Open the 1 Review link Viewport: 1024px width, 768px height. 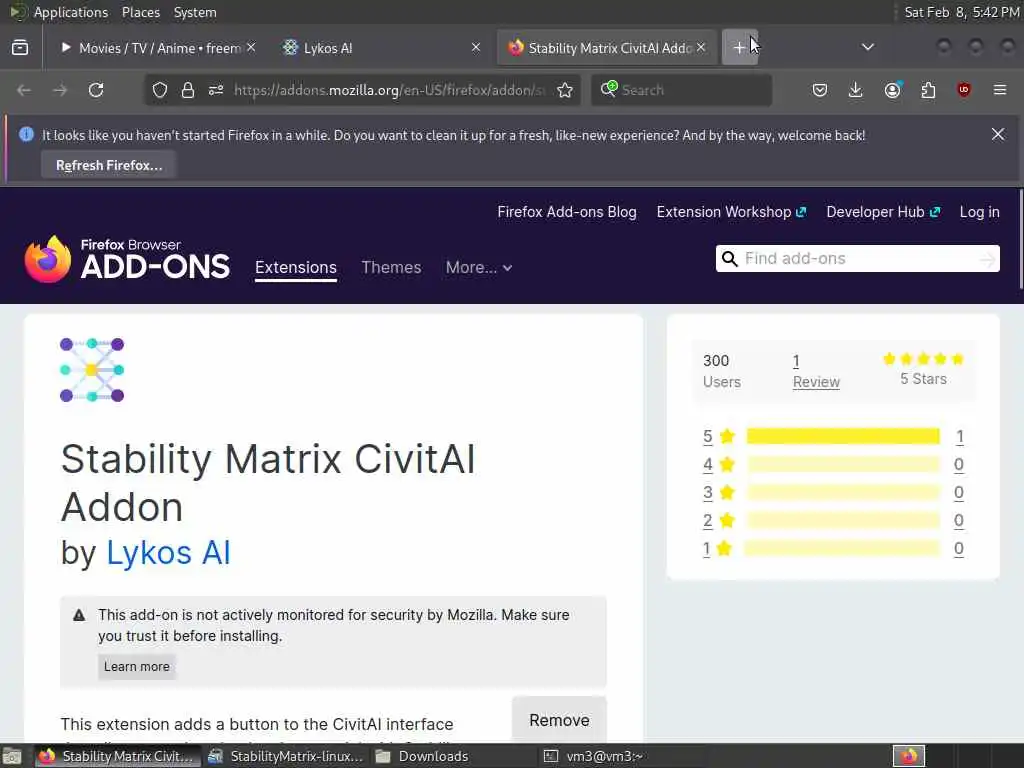[x=816, y=371]
